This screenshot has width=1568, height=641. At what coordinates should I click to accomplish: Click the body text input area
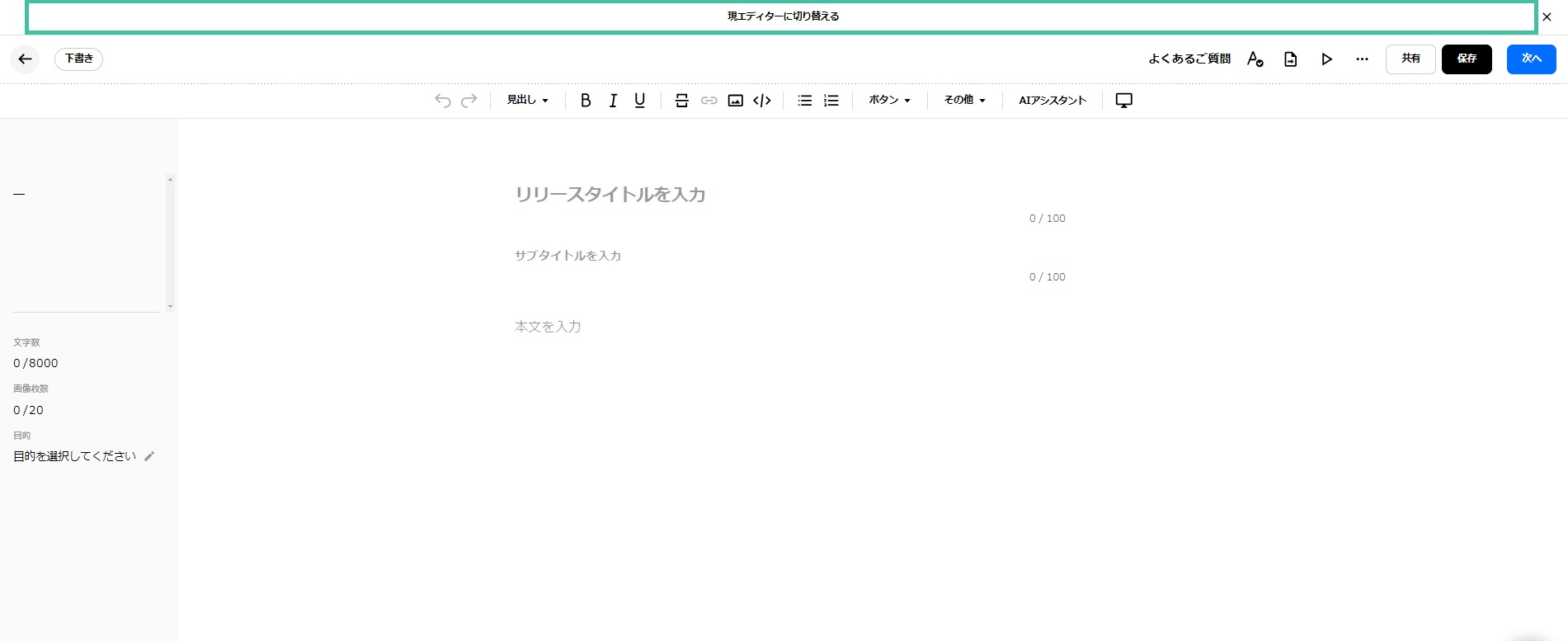(790, 327)
